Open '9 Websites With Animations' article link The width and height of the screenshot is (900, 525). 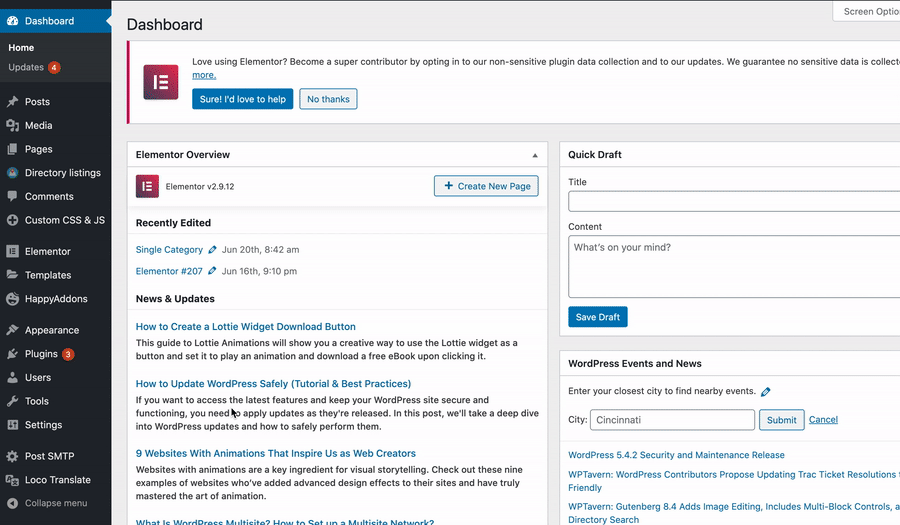[276, 453]
